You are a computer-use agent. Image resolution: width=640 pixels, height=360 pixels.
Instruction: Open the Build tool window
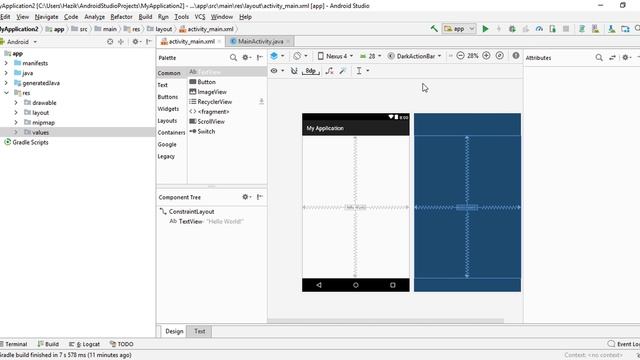click(x=48, y=344)
